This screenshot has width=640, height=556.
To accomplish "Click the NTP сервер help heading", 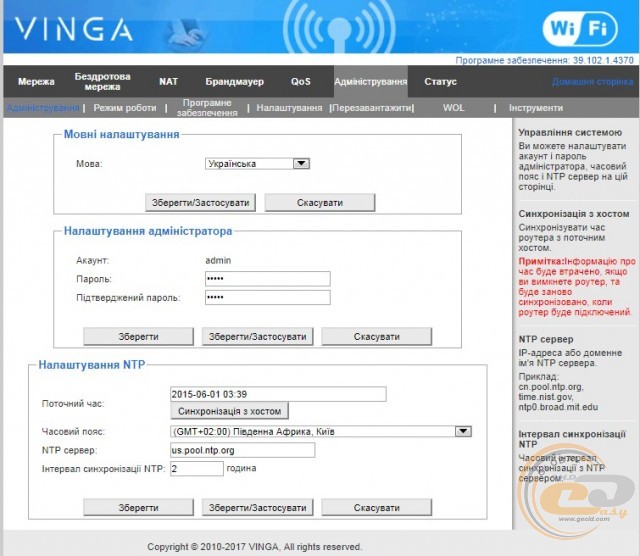I will coord(546,339).
